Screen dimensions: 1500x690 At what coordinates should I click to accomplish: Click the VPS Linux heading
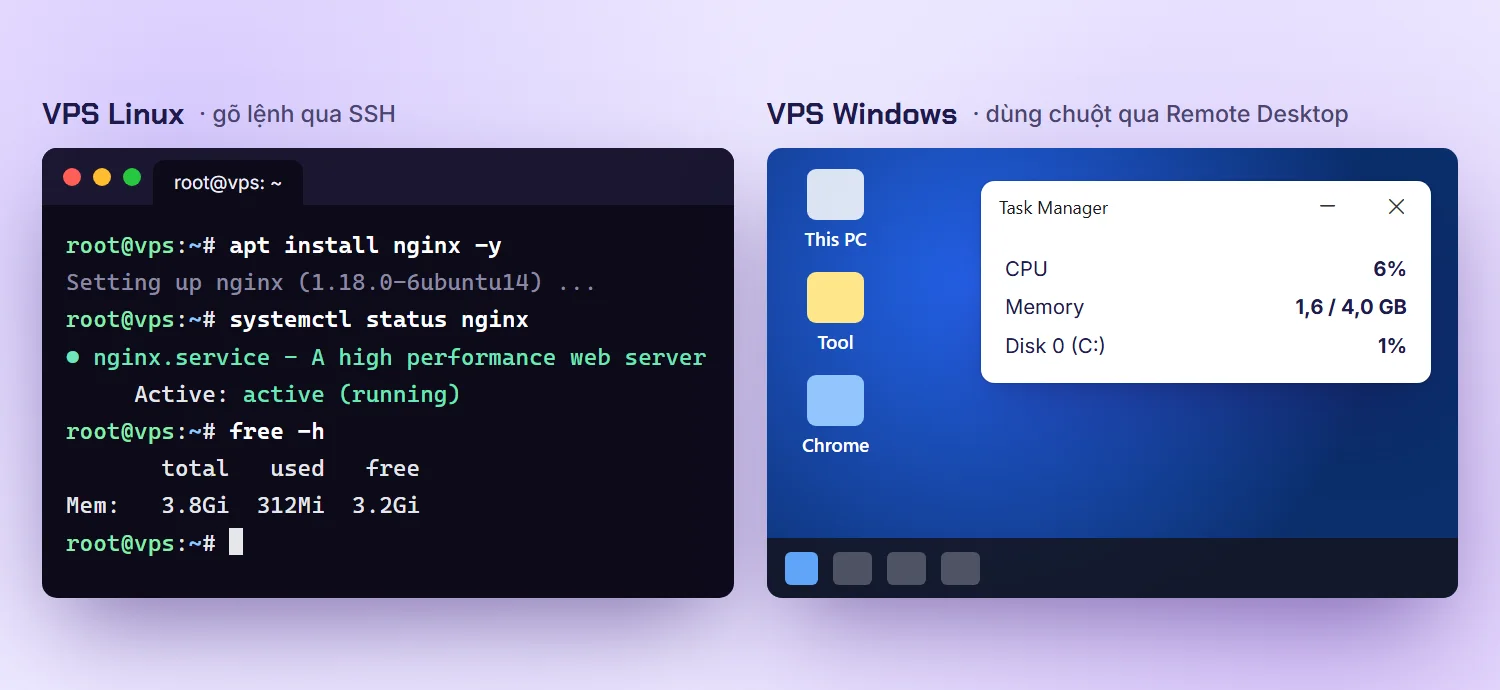113,114
